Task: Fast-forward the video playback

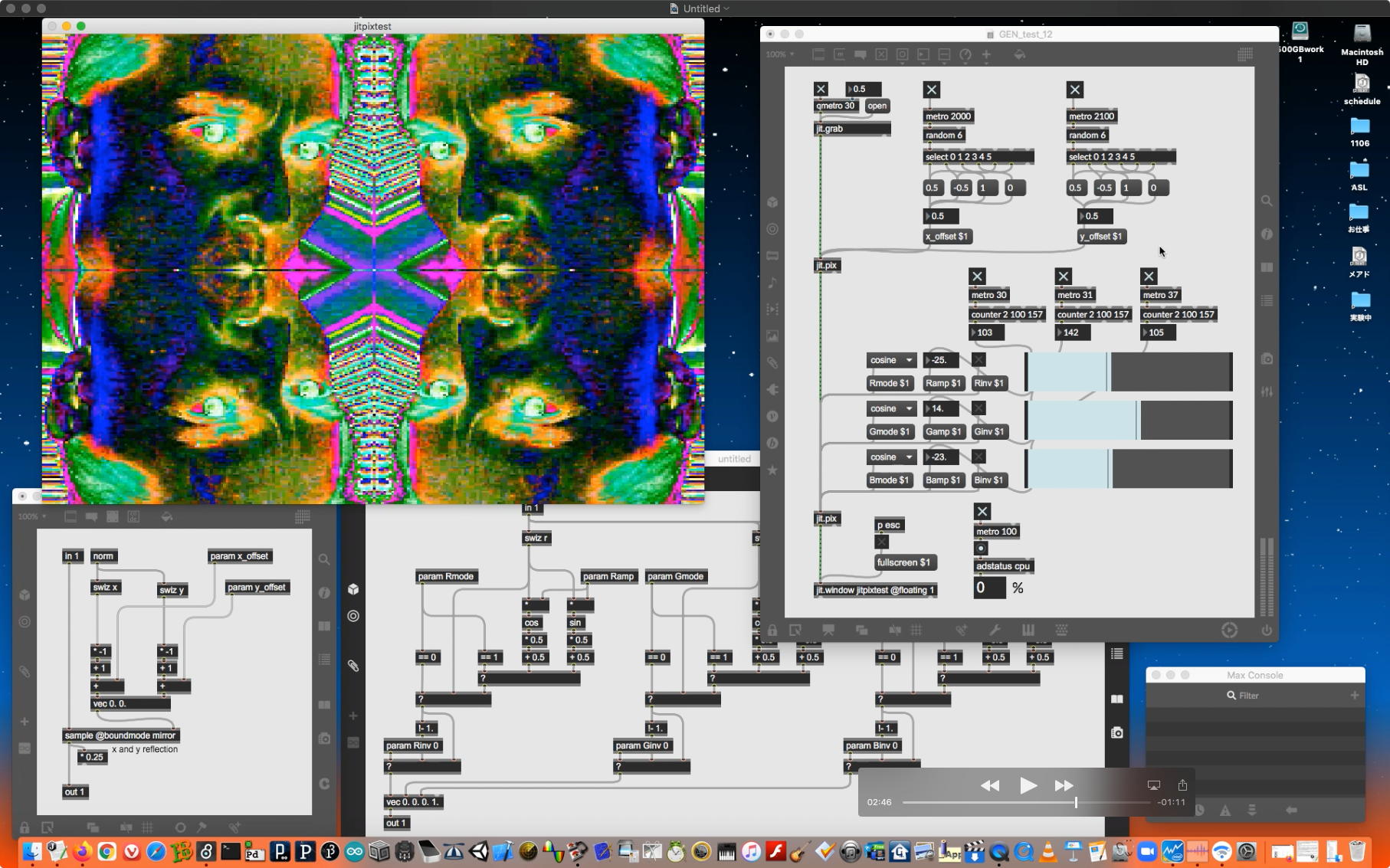Action: point(1064,785)
